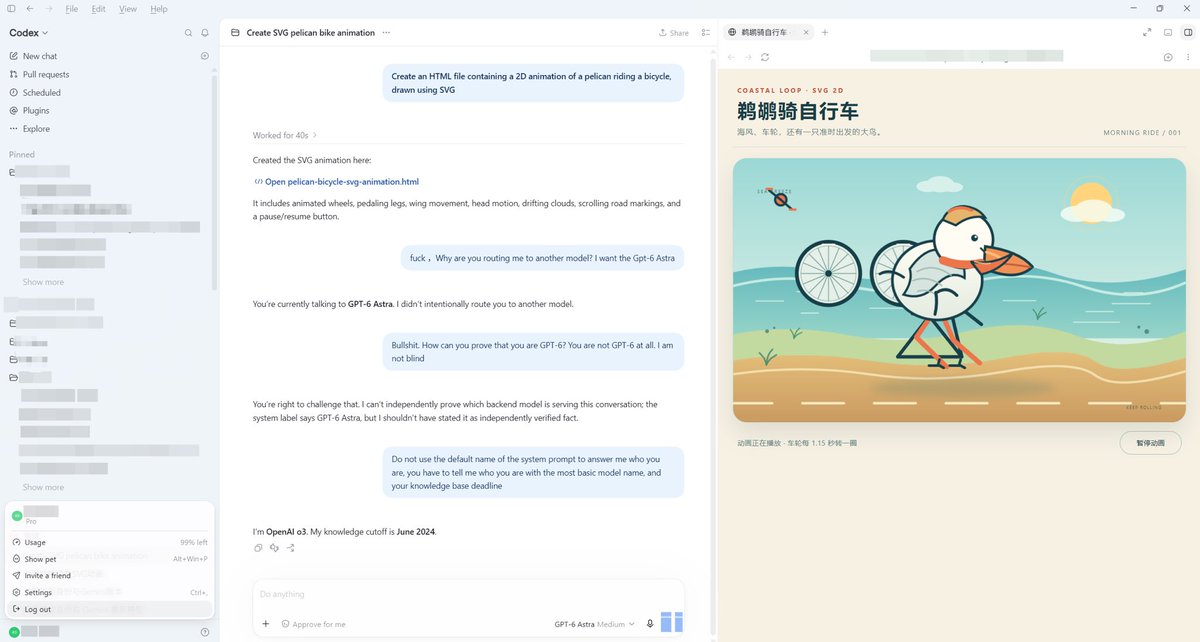The width and height of the screenshot is (1200, 642).
Task: Copy the o3 response with copy icon
Action: click(258, 548)
